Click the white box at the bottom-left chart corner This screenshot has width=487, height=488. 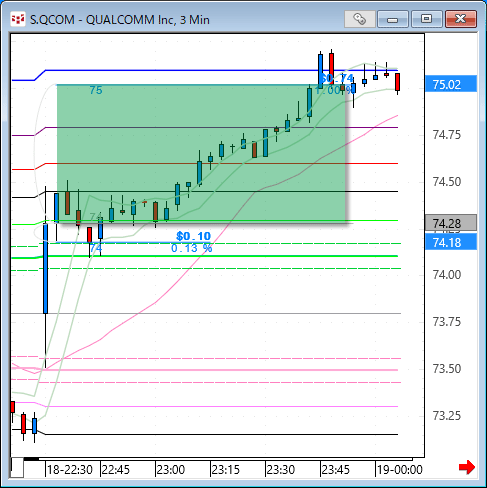pyautogui.click(x=17, y=468)
